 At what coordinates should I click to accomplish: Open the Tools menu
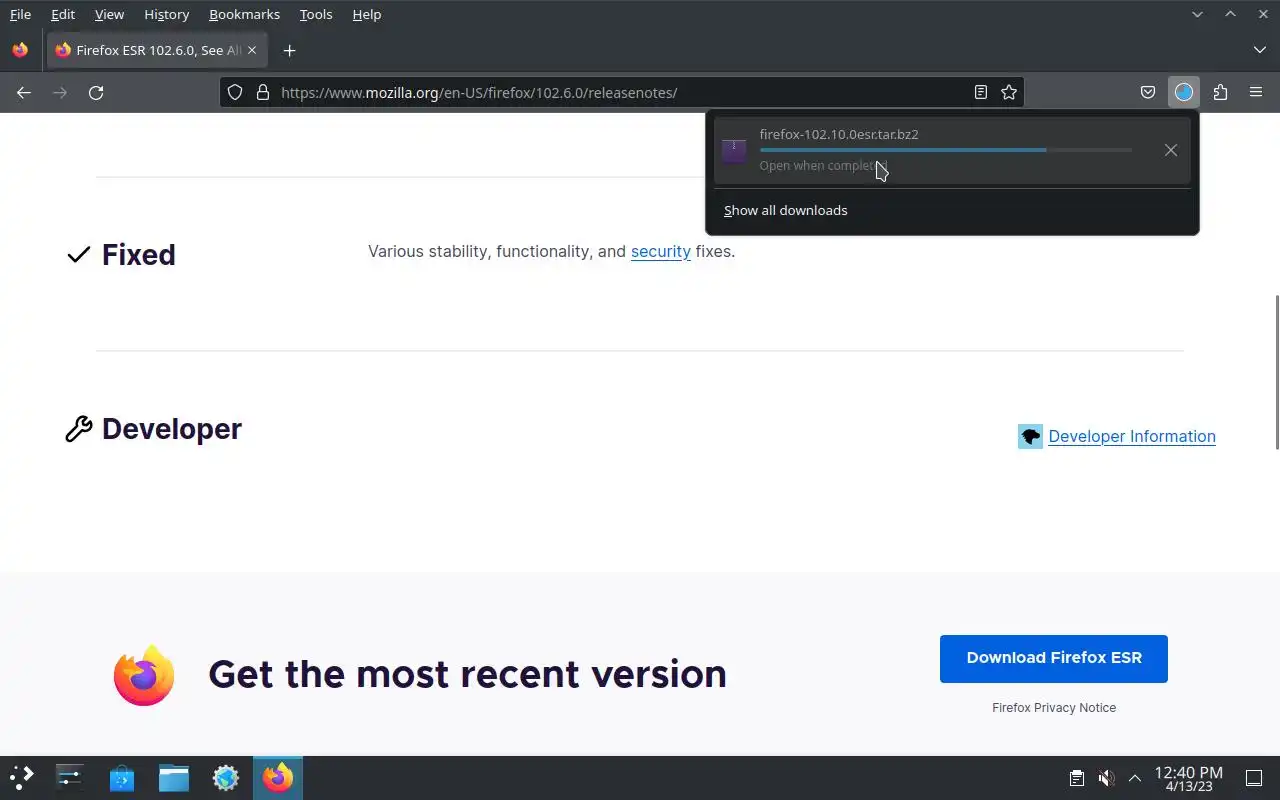(316, 14)
